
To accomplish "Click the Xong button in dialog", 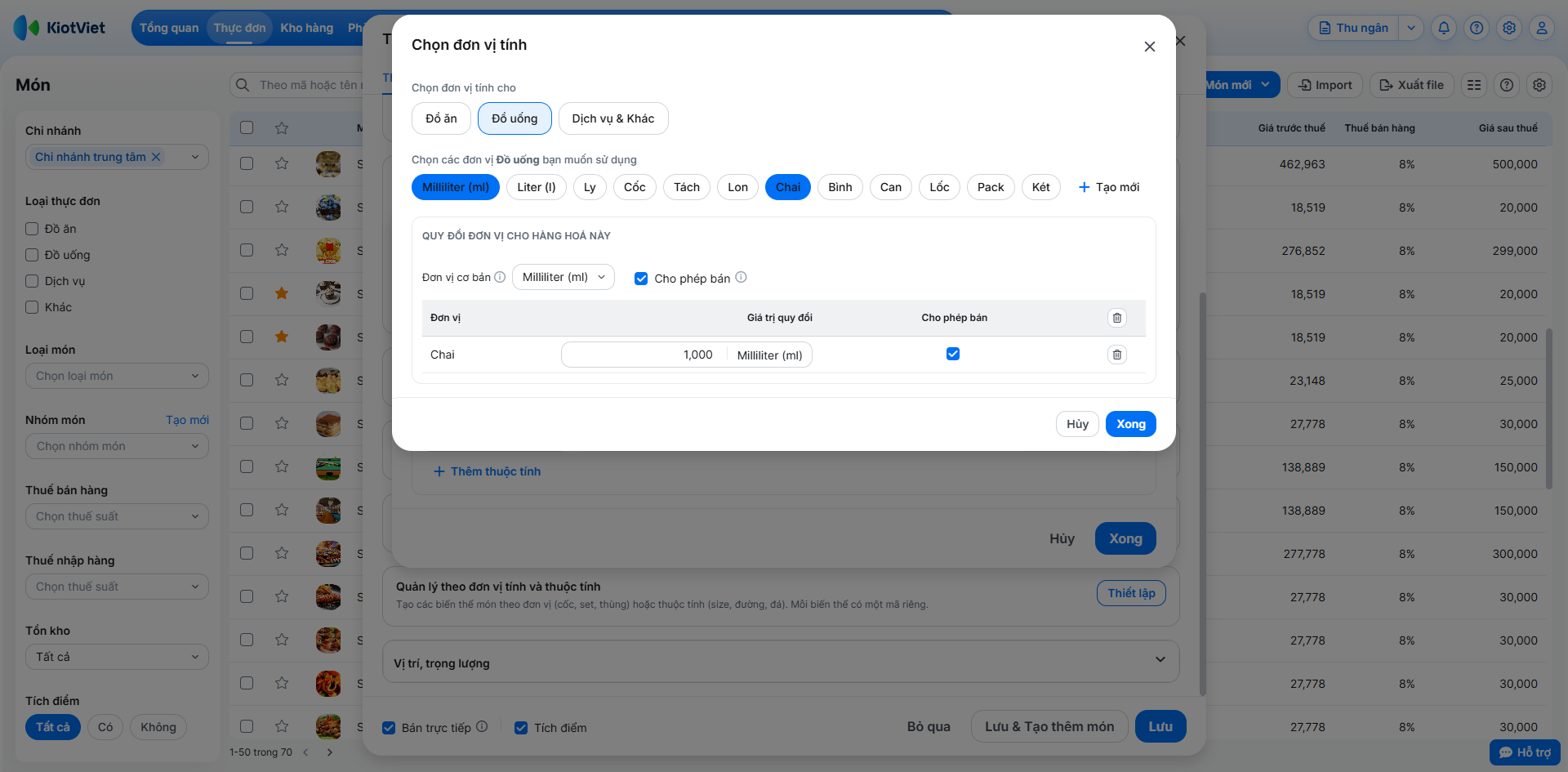I will tap(1130, 424).
